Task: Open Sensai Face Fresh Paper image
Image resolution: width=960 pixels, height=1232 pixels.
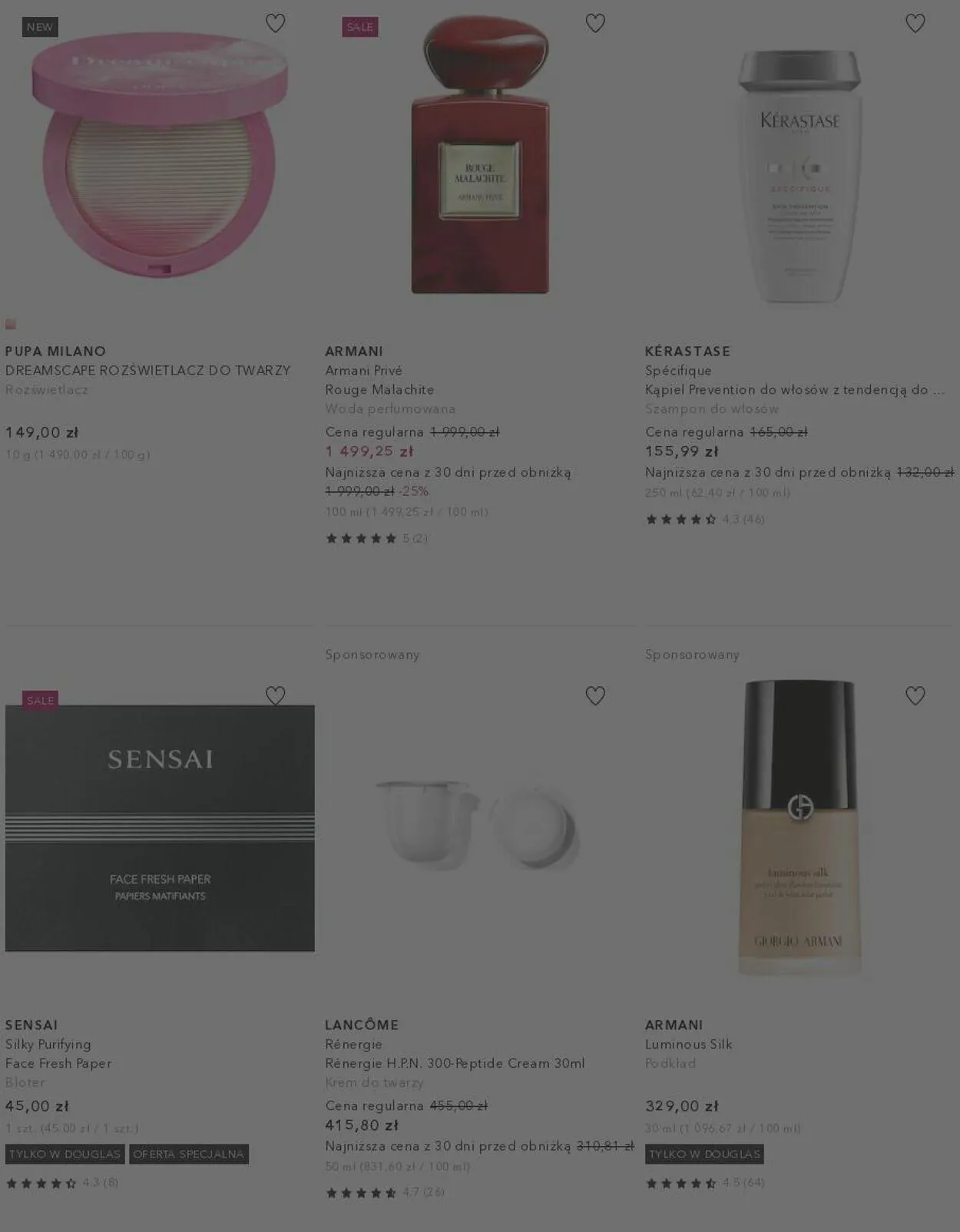Action: click(x=160, y=828)
